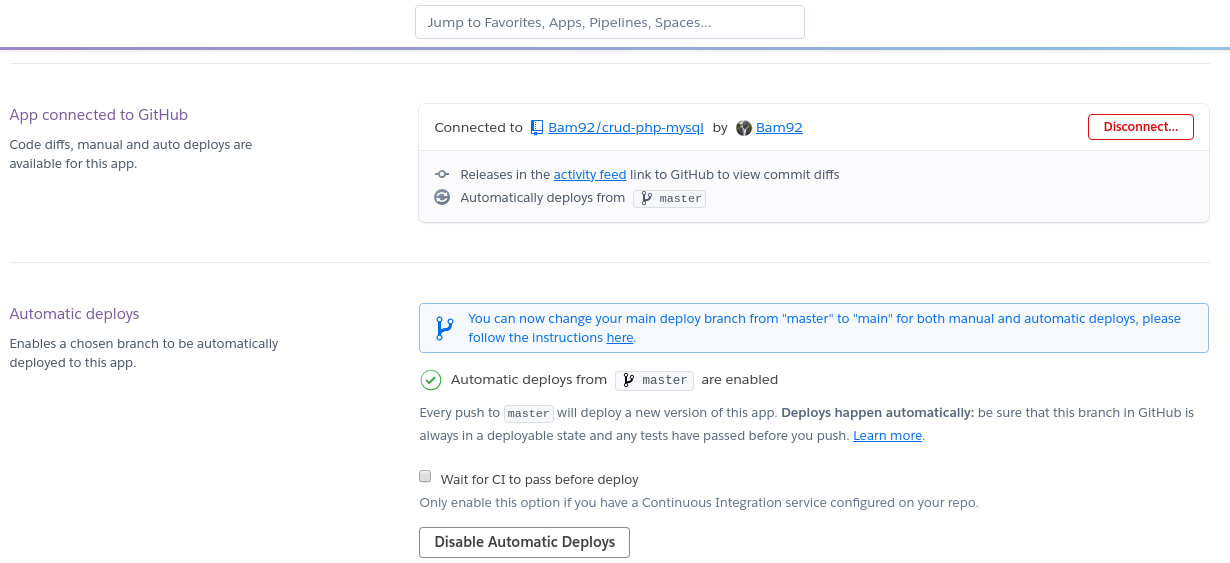Image resolution: width=1230 pixels, height=563 pixels.
Task: Click 'Only enable this option' helper text
Action: pyautogui.click(x=699, y=503)
